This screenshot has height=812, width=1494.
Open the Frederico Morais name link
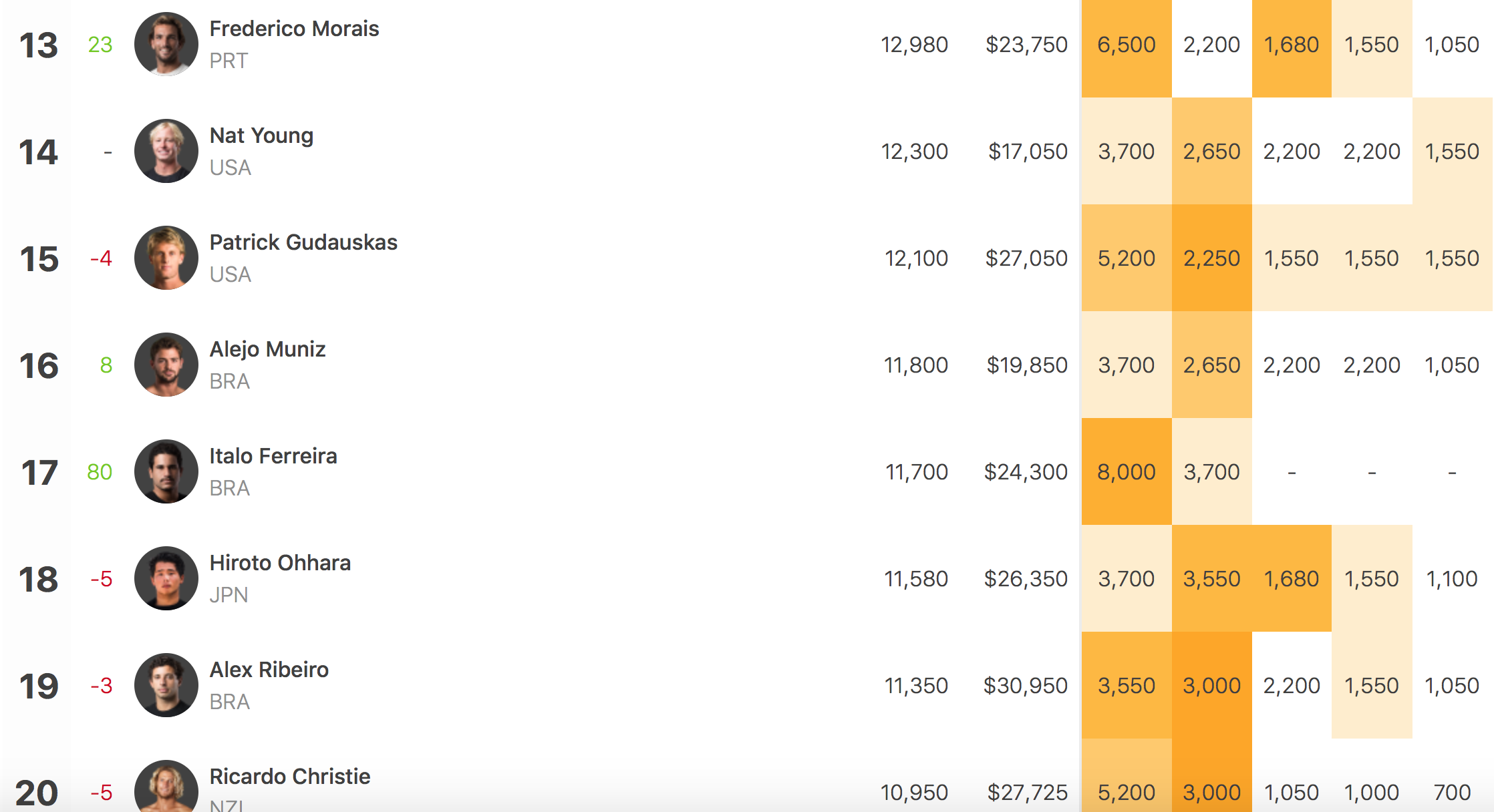pyautogui.click(x=294, y=29)
